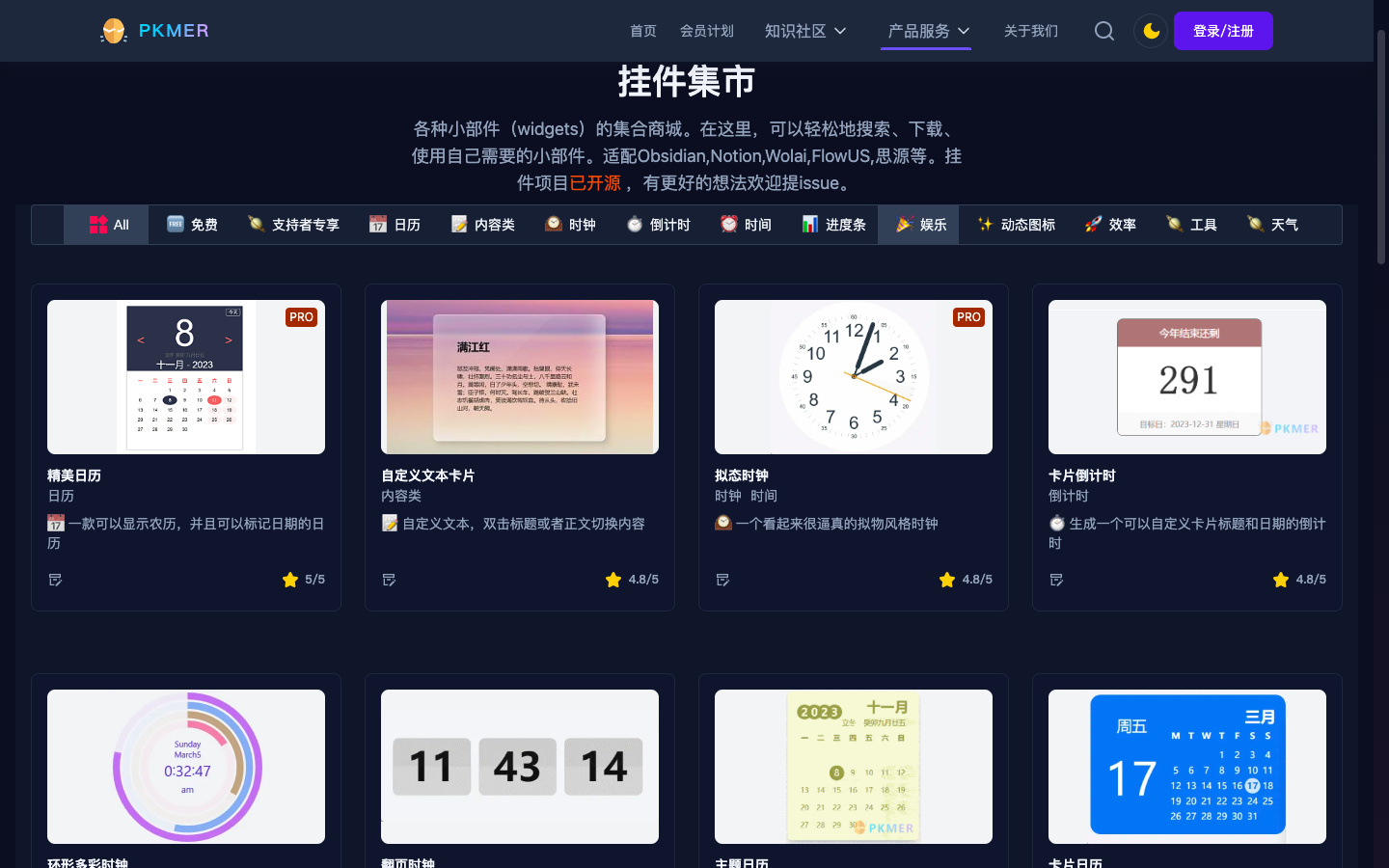Screen dimensions: 1389x868
Task: Open the 卡片倒计时 widget thumbnail
Action: [x=1187, y=377]
